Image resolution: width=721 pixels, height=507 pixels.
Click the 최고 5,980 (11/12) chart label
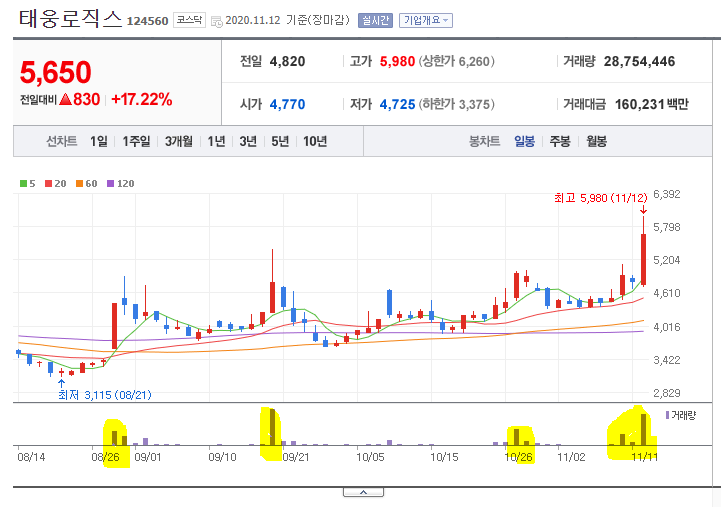click(601, 198)
